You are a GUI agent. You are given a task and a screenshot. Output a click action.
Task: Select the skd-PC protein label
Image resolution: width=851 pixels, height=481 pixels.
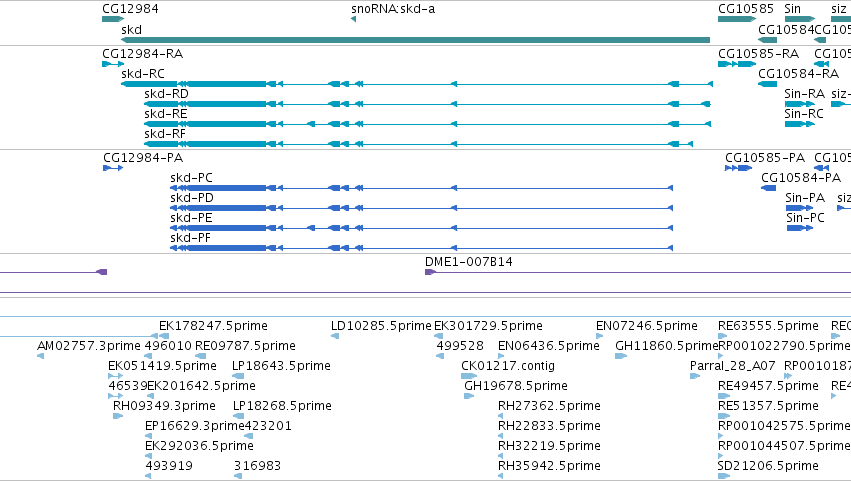(191, 178)
